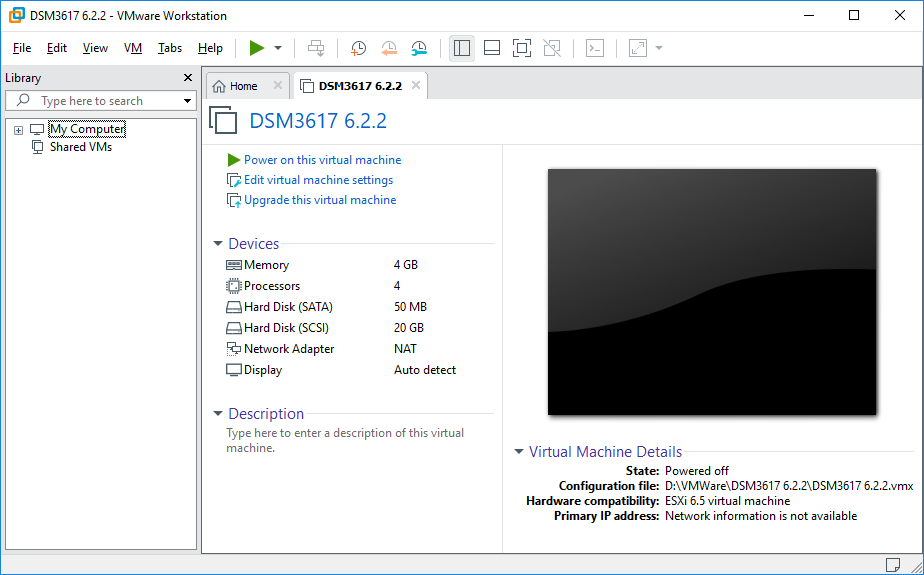
Task: Open the snapshot manager icon
Action: coord(419,48)
